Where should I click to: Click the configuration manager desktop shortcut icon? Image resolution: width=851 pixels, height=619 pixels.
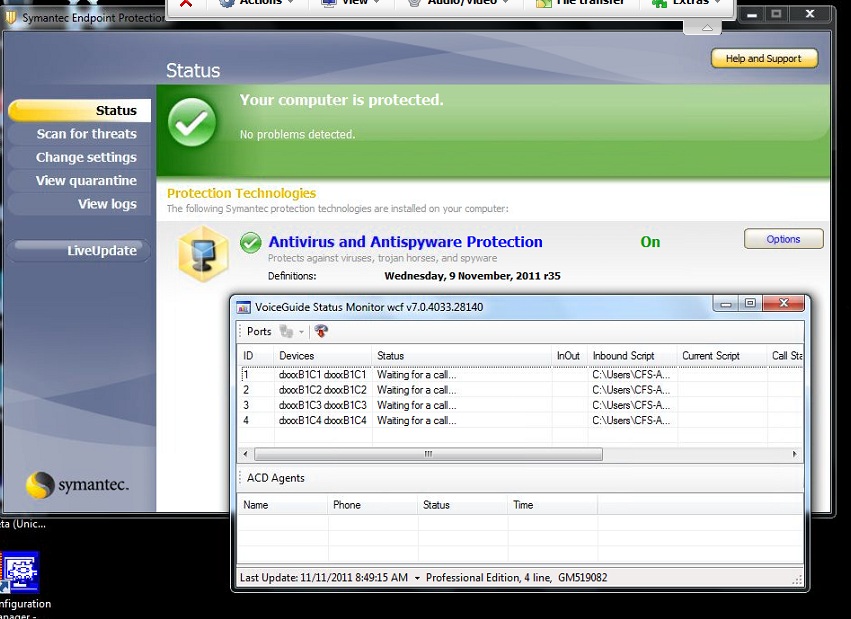click(x=20, y=573)
